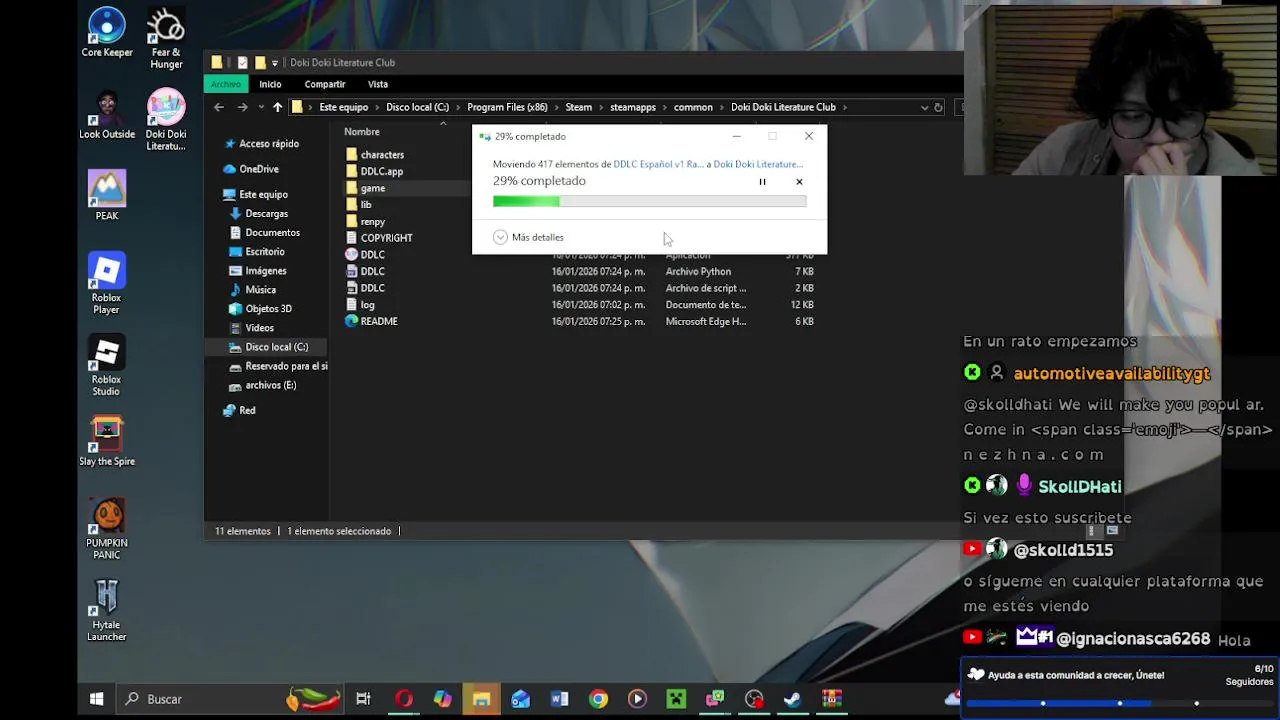Open the Windows Start menu

point(97,699)
